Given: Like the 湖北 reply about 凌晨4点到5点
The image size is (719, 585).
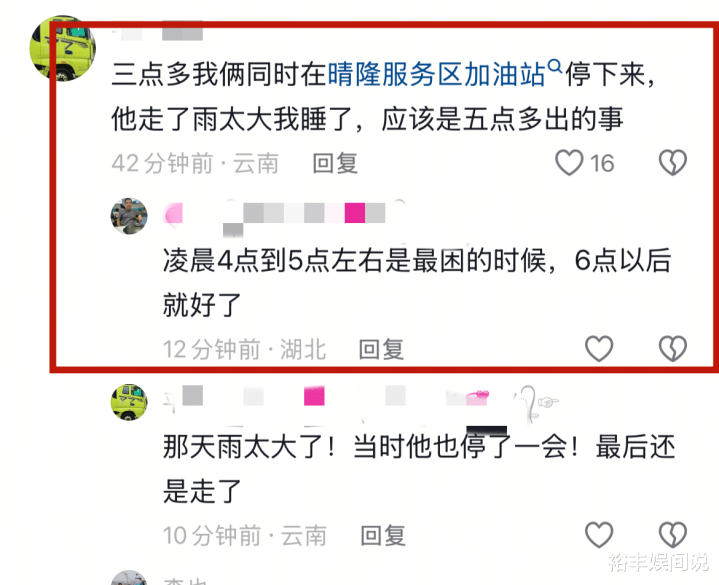Looking at the screenshot, I should [599, 349].
